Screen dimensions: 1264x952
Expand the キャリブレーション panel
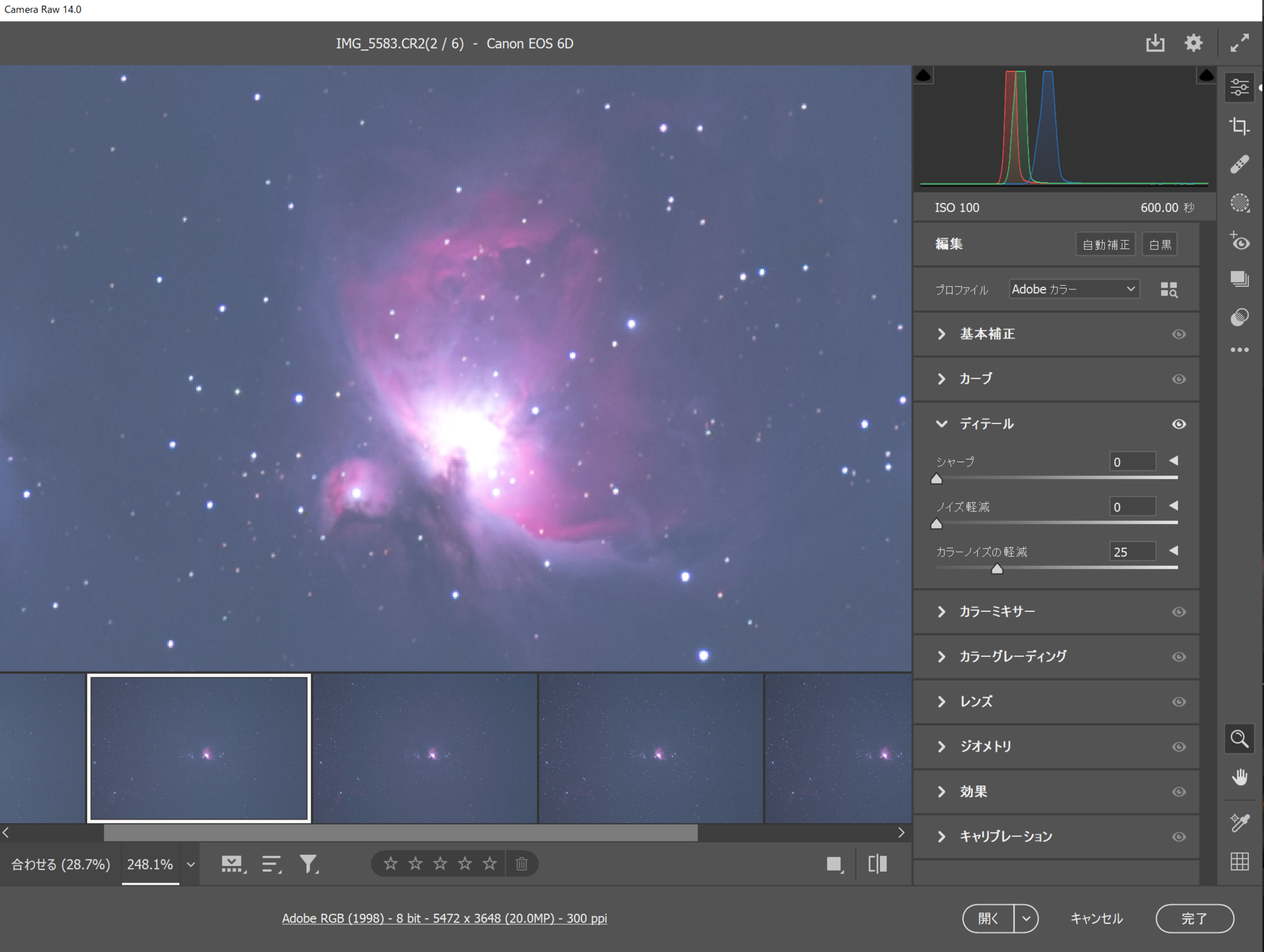pos(942,836)
